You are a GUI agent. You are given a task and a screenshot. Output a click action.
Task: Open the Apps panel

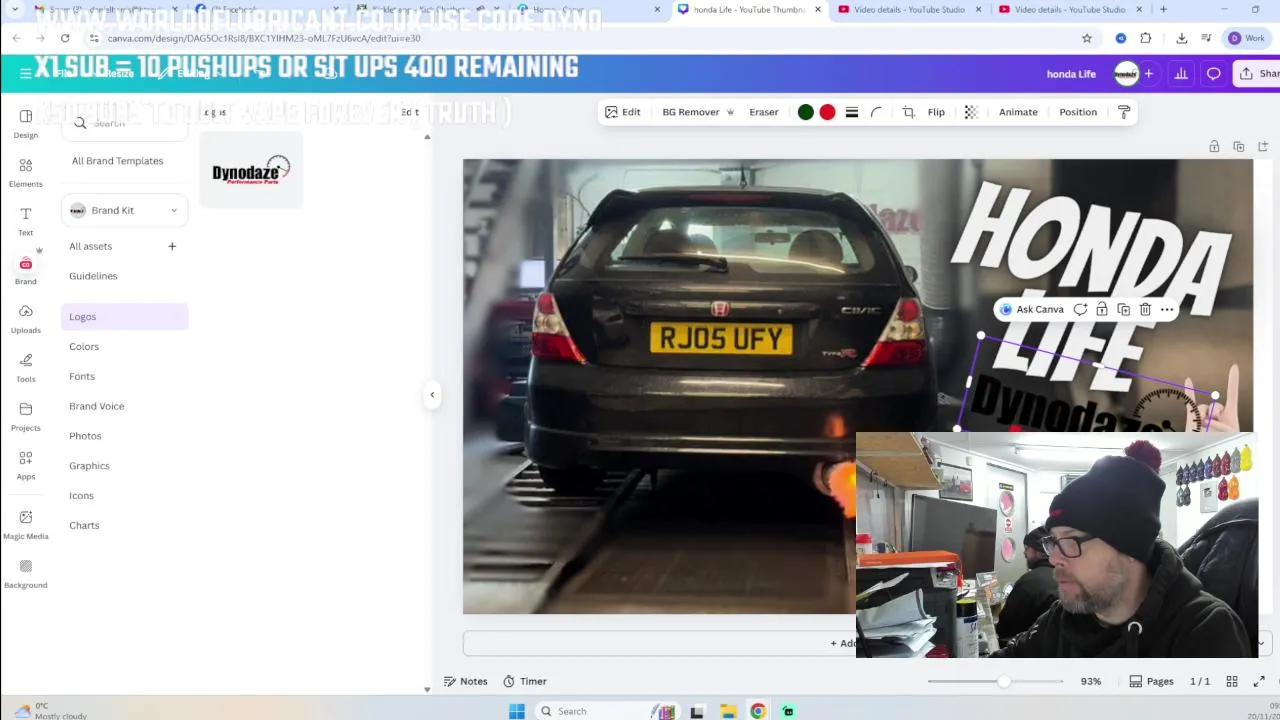coord(25,465)
